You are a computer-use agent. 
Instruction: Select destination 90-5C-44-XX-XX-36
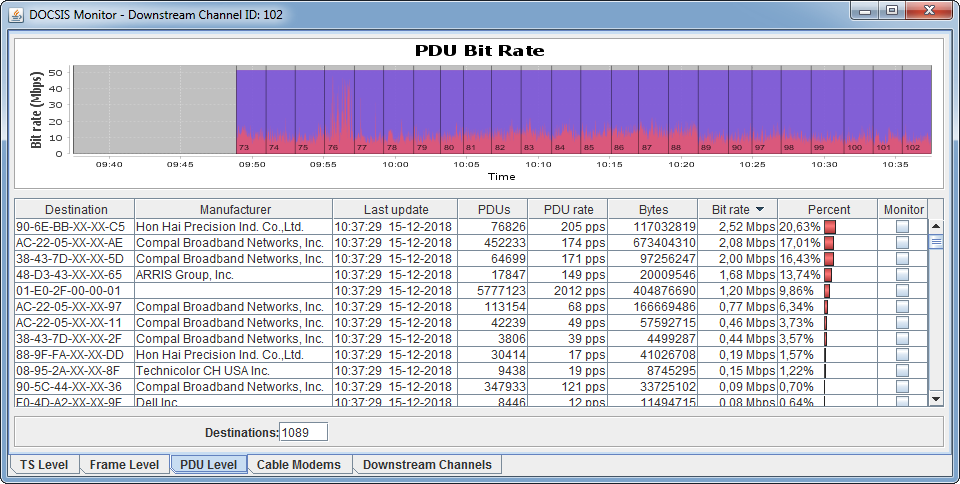click(75, 386)
